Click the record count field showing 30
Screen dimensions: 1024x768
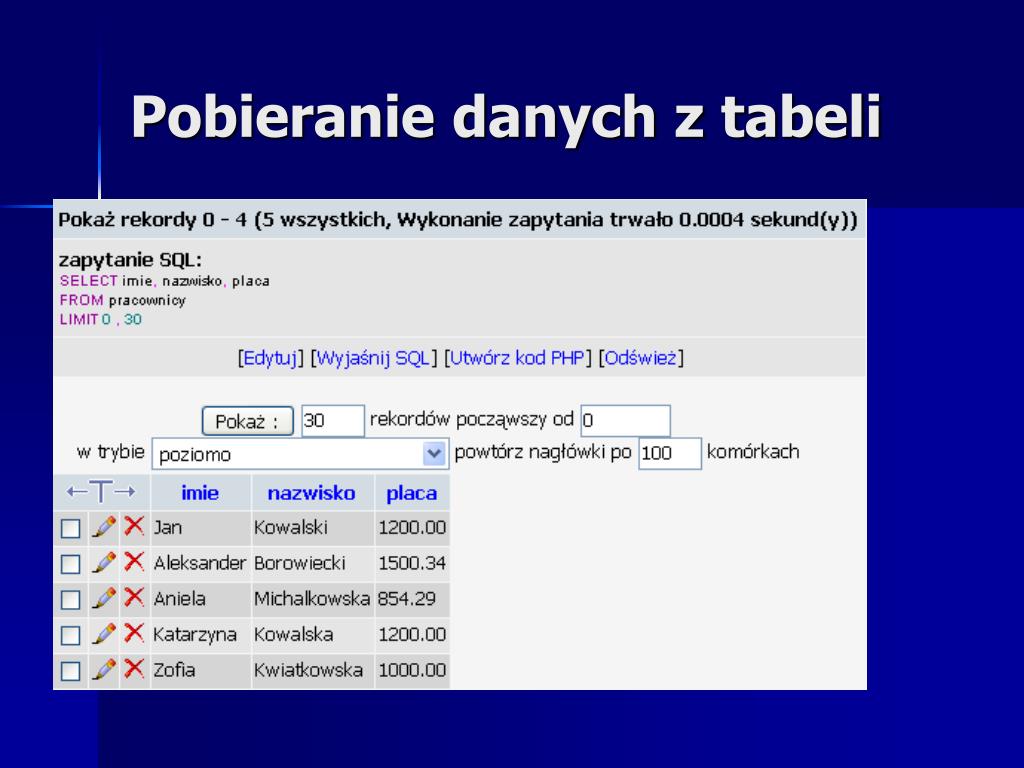pyautogui.click(x=333, y=421)
